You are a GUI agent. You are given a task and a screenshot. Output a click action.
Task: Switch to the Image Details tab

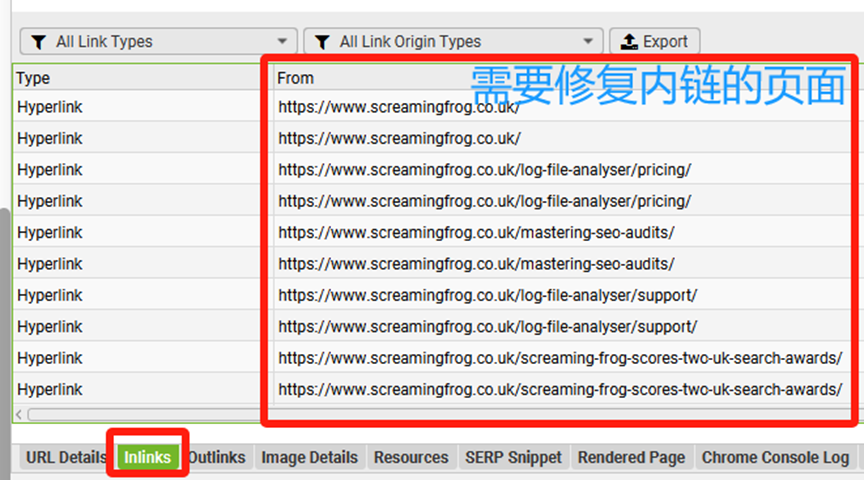[309, 457]
